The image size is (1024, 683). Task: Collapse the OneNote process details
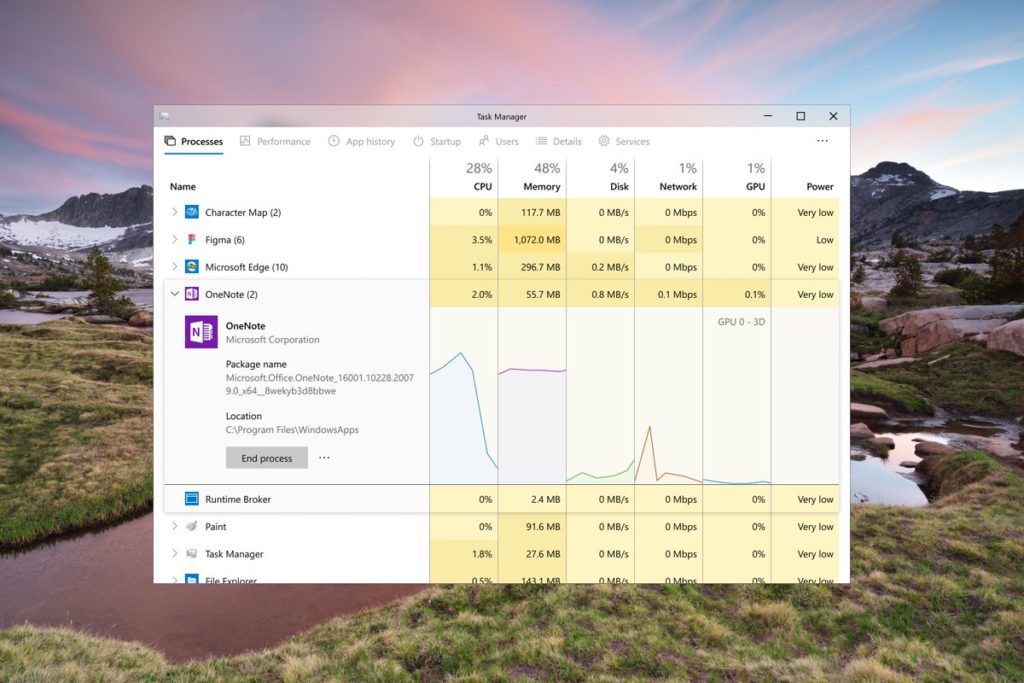tap(174, 294)
